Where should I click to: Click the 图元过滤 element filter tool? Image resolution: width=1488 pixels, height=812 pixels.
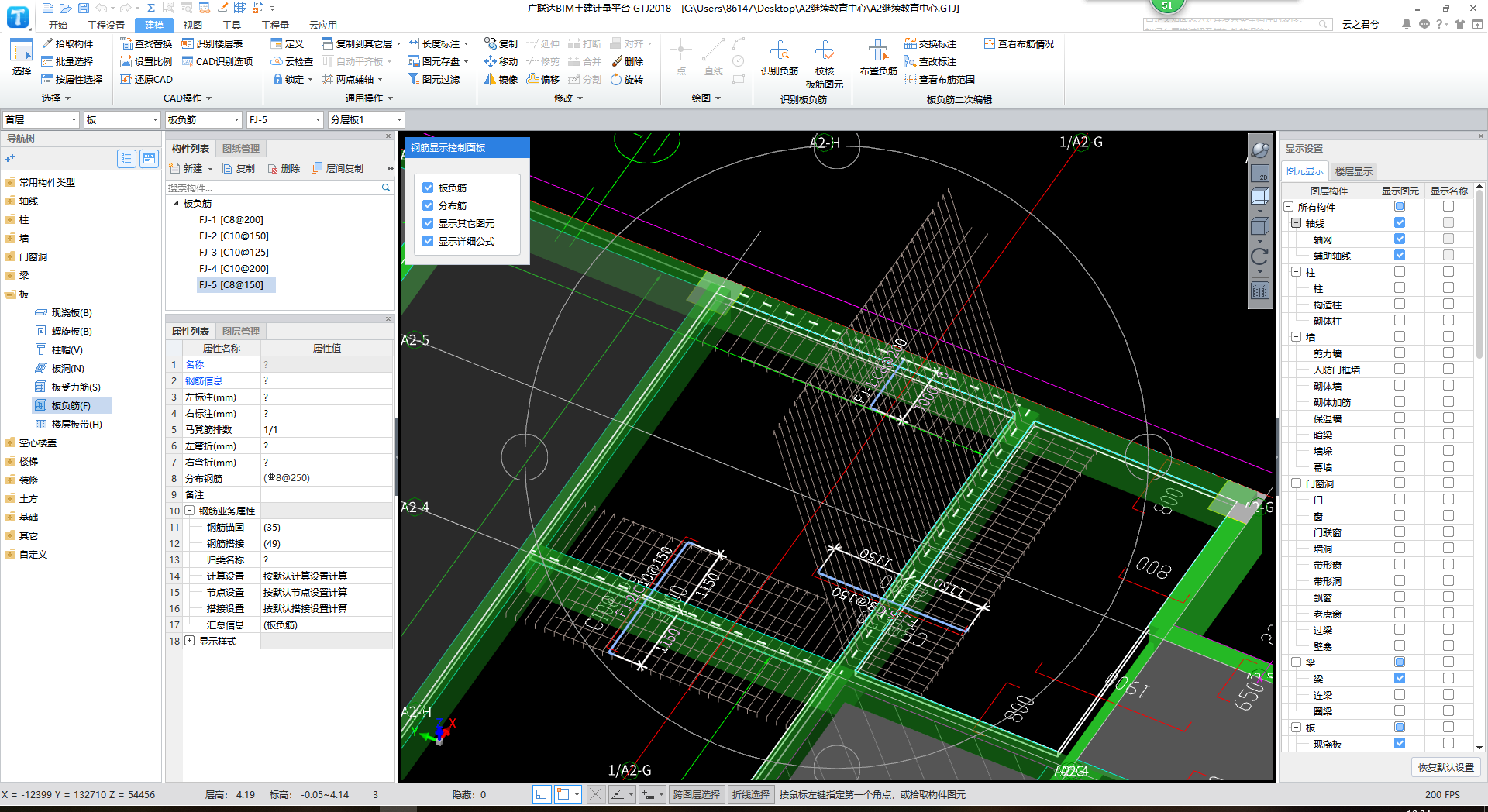(434, 79)
